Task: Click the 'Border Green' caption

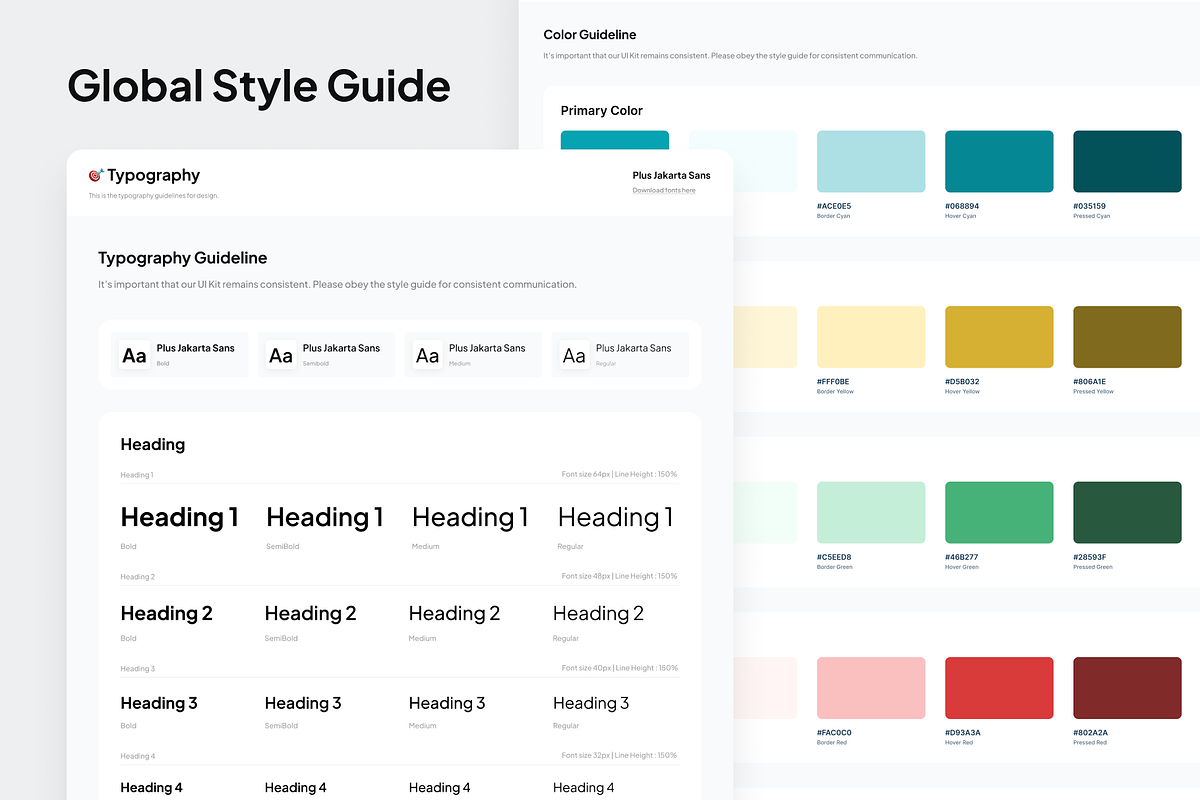Action: (x=835, y=567)
